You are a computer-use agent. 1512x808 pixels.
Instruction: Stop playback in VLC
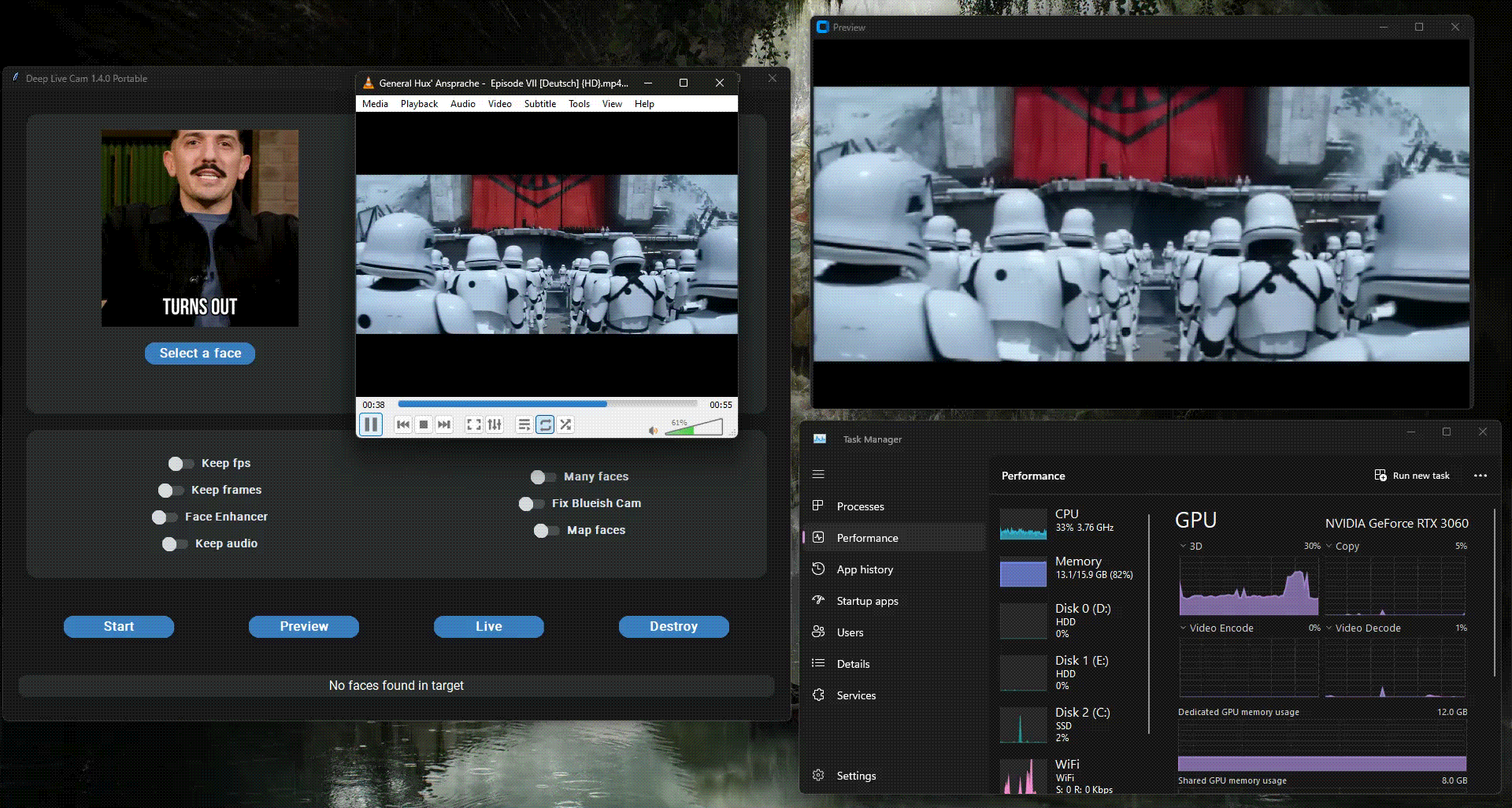pos(424,425)
